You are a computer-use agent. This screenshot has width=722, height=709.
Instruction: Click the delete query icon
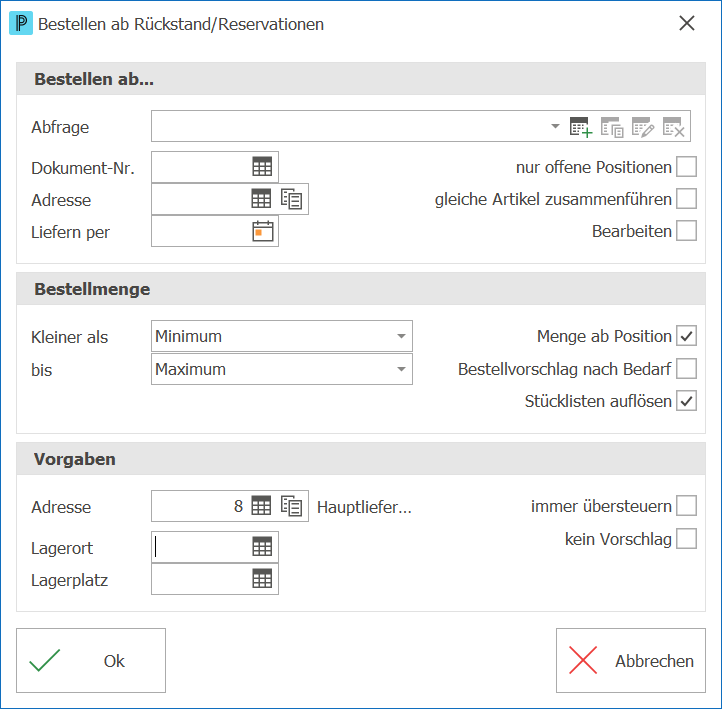click(x=674, y=127)
